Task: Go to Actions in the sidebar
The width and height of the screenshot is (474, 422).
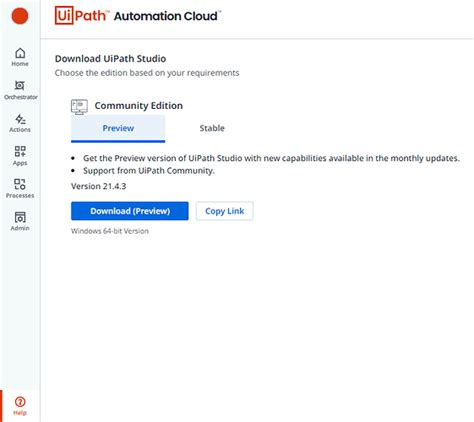Action: [20, 123]
